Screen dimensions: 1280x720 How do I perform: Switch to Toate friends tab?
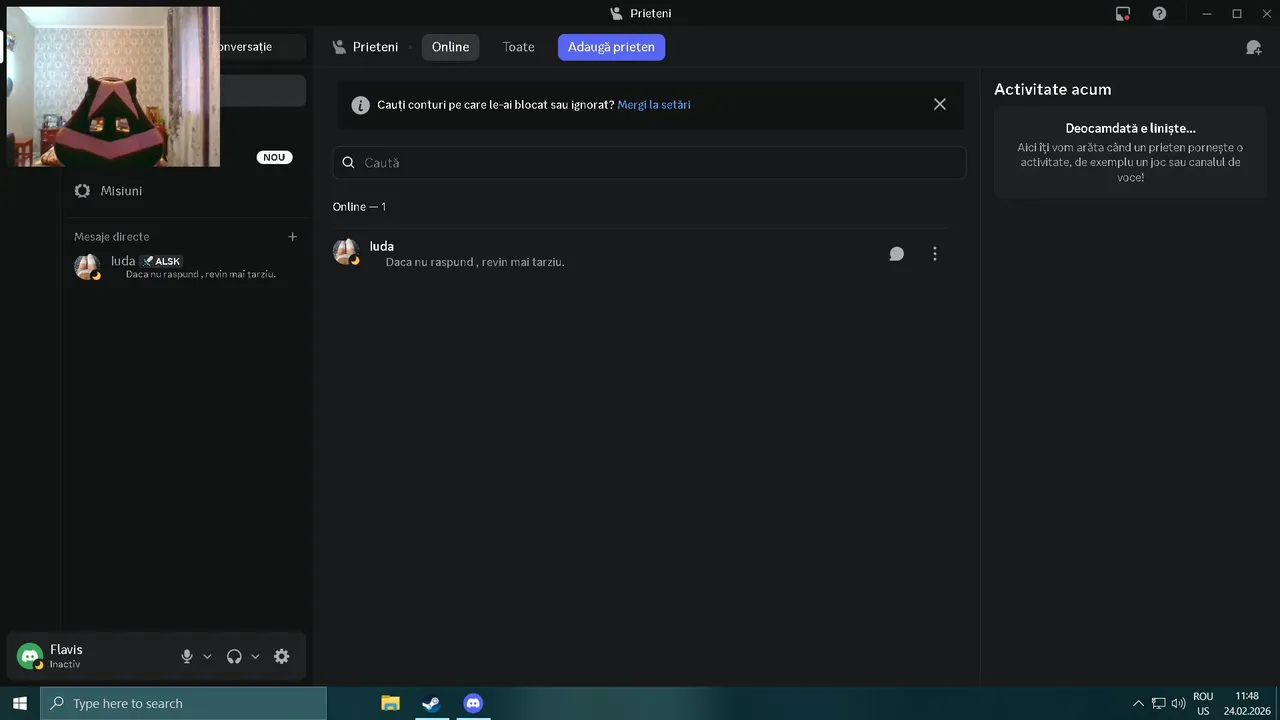pos(518,47)
